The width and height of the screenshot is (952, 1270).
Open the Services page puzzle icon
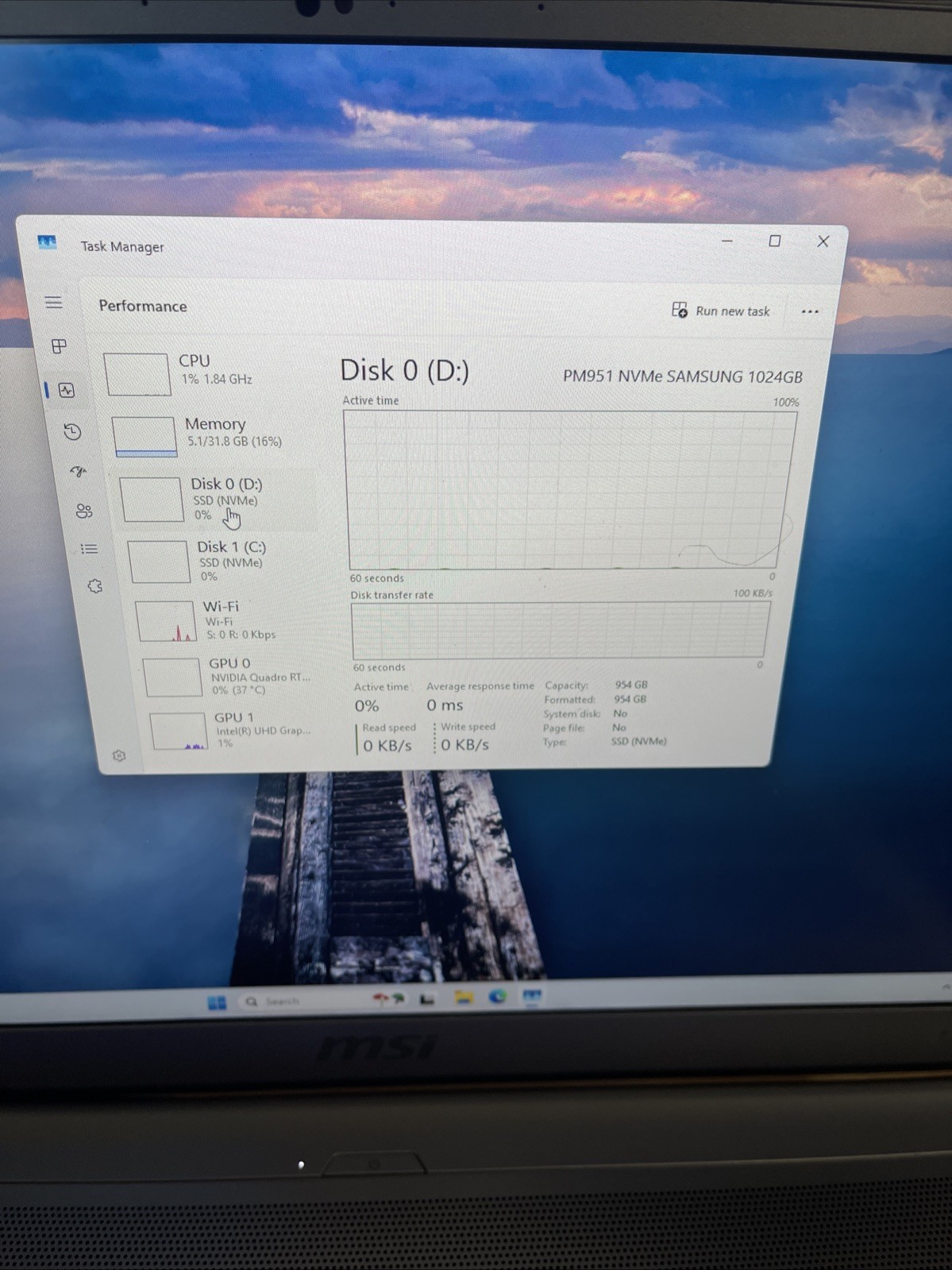[95, 587]
